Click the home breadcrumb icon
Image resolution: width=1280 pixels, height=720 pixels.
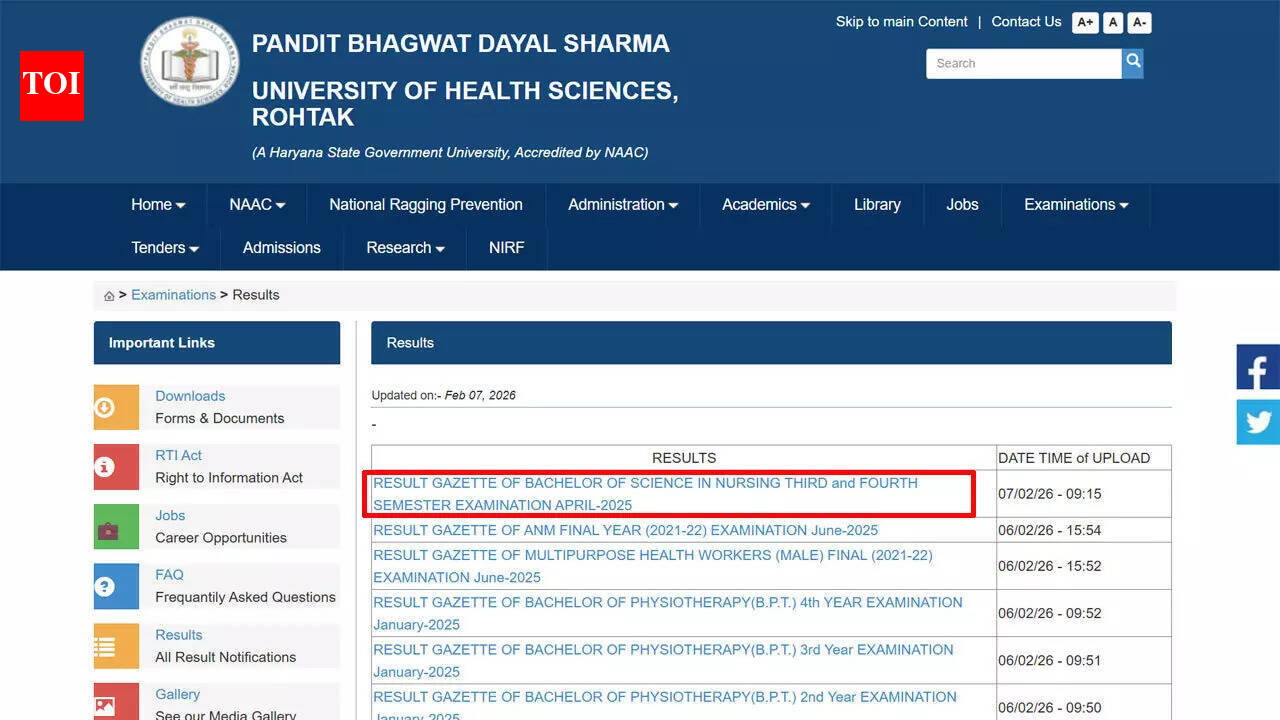pyautogui.click(x=109, y=296)
